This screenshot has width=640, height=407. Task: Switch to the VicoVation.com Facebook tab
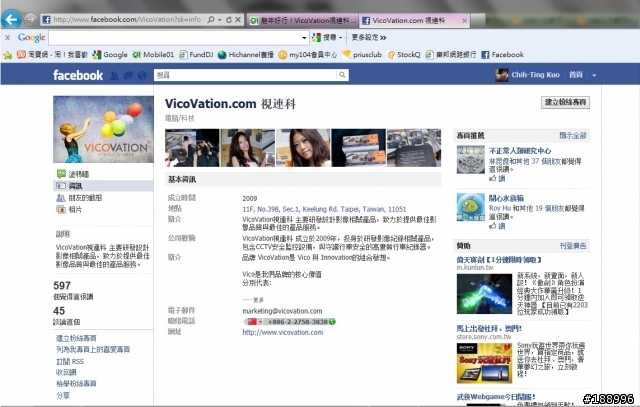click(409, 20)
